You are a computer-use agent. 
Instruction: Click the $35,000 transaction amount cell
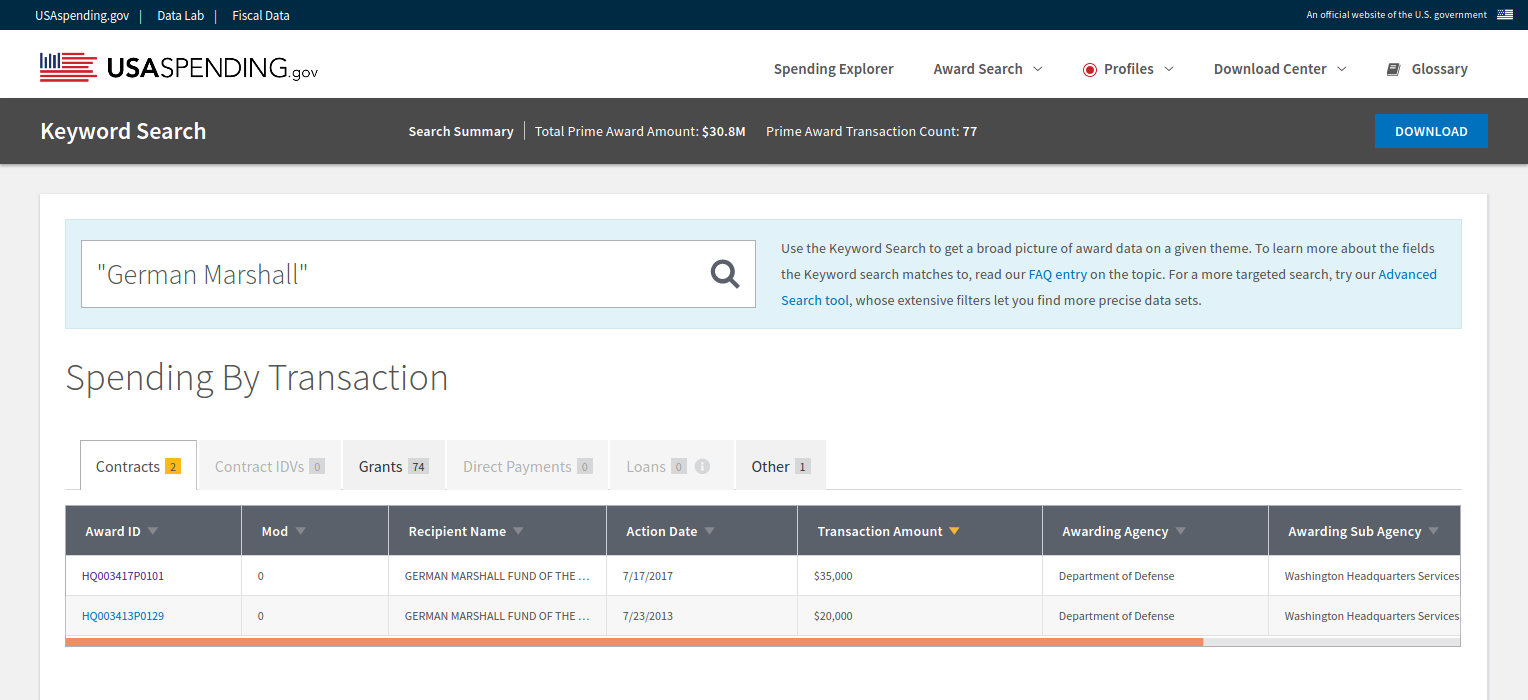point(920,576)
